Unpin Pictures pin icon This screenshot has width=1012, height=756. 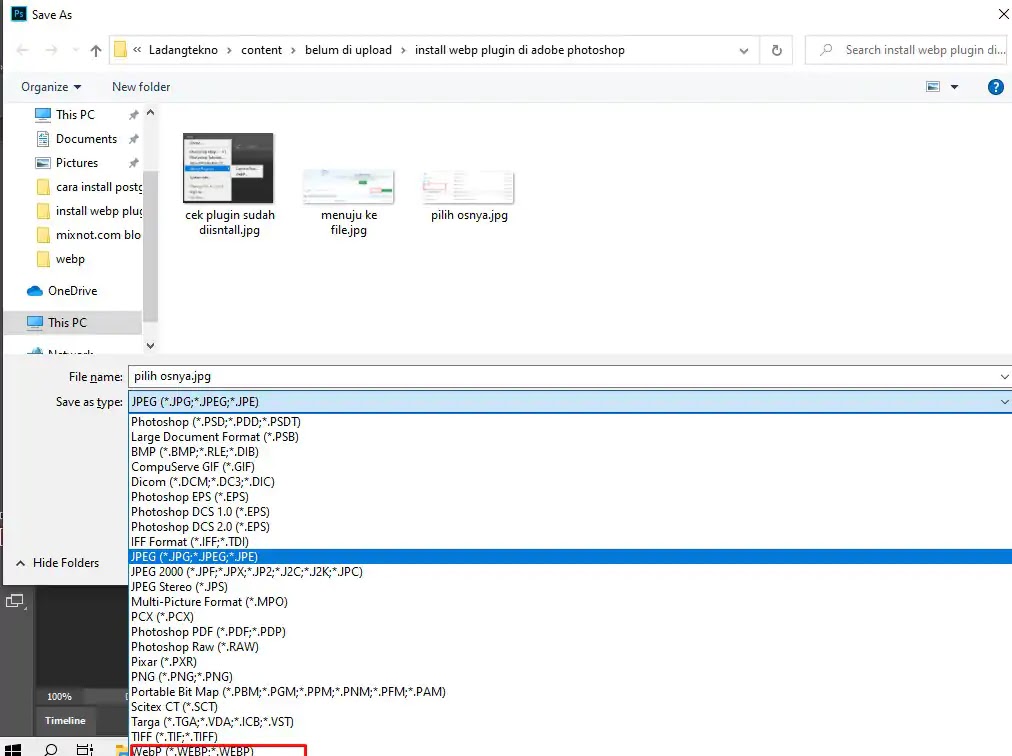pos(134,163)
